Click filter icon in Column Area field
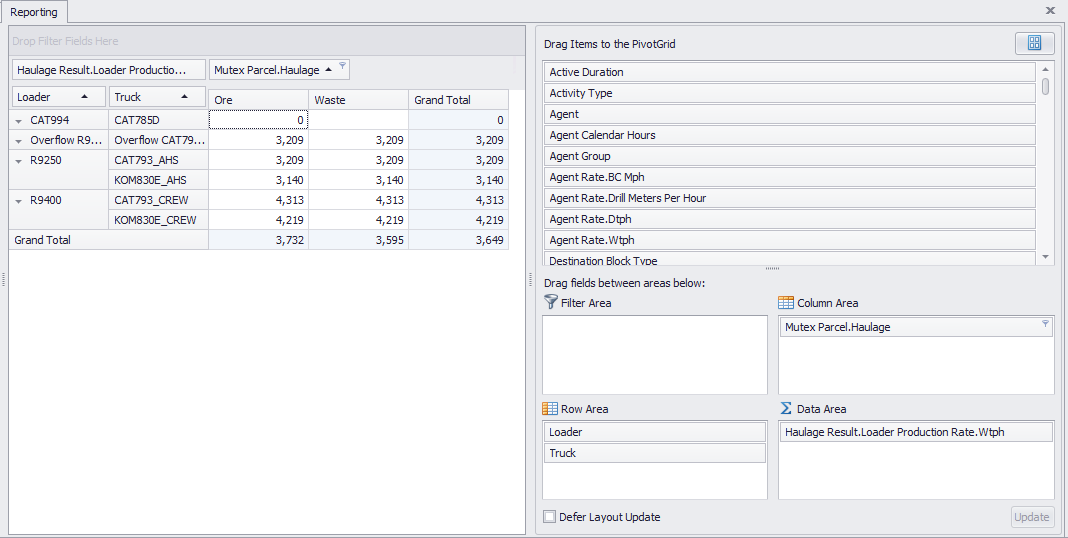The image size is (1068, 538). pyautogui.click(x=1045, y=324)
